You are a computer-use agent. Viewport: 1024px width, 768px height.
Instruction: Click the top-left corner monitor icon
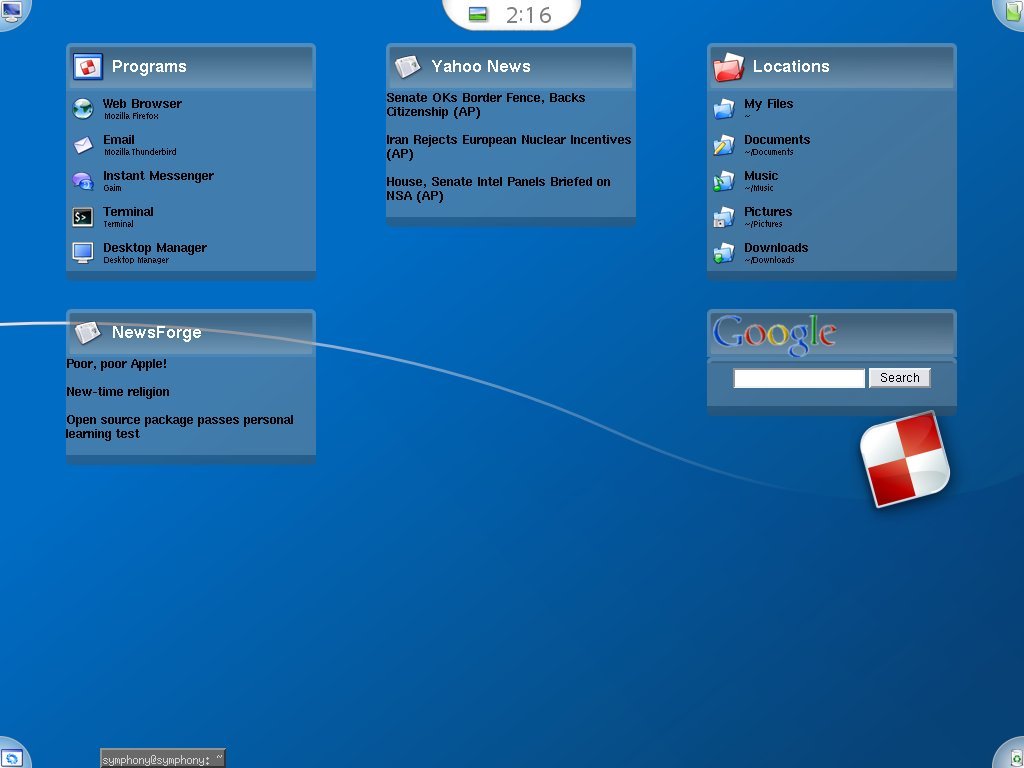[11, 11]
